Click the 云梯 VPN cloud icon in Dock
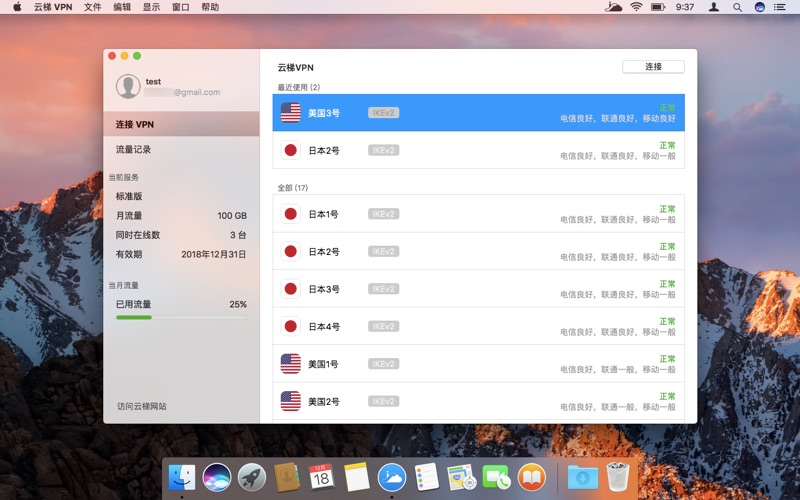 pos(392,478)
